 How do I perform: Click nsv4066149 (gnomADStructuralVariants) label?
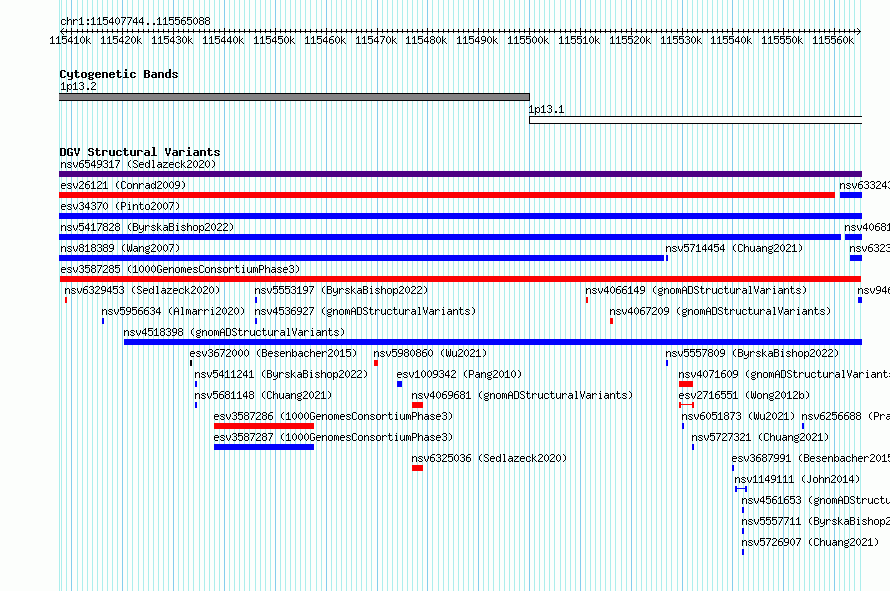[x=696, y=290]
